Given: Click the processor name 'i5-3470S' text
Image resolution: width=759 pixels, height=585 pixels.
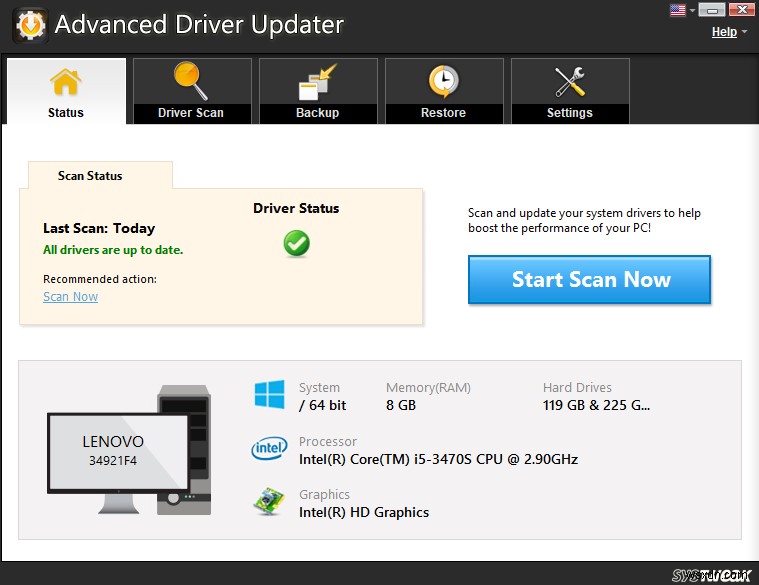Looking at the screenshot, I should pos(442,459).
